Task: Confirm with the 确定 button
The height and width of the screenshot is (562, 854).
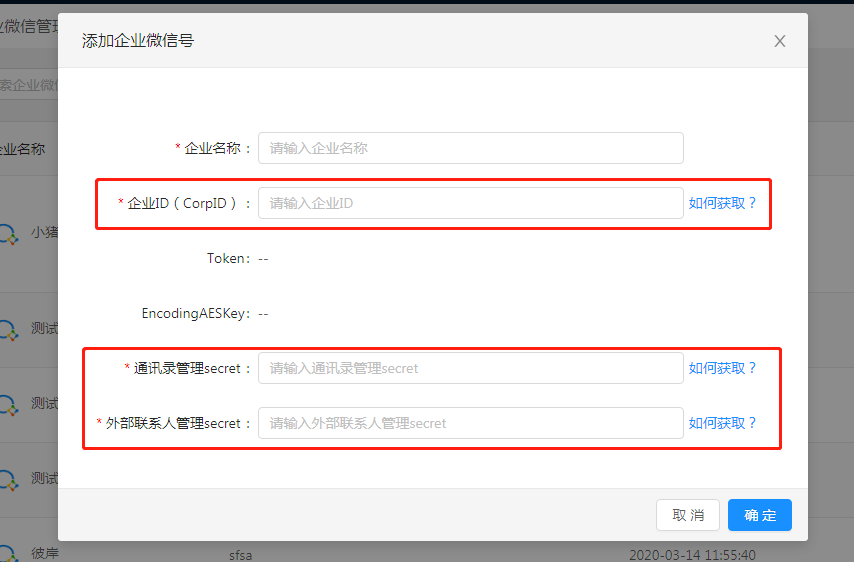Action: pos(760,515)
